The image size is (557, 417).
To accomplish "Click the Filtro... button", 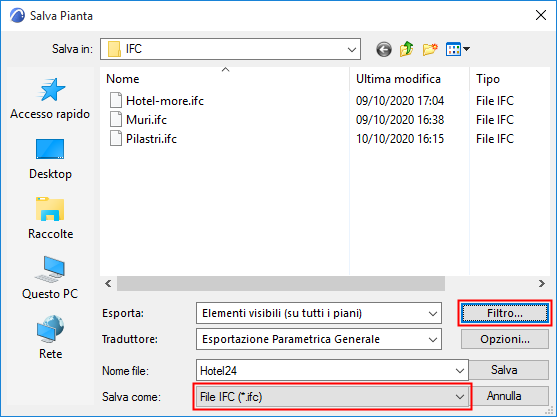I will click(x=505, y=313).
